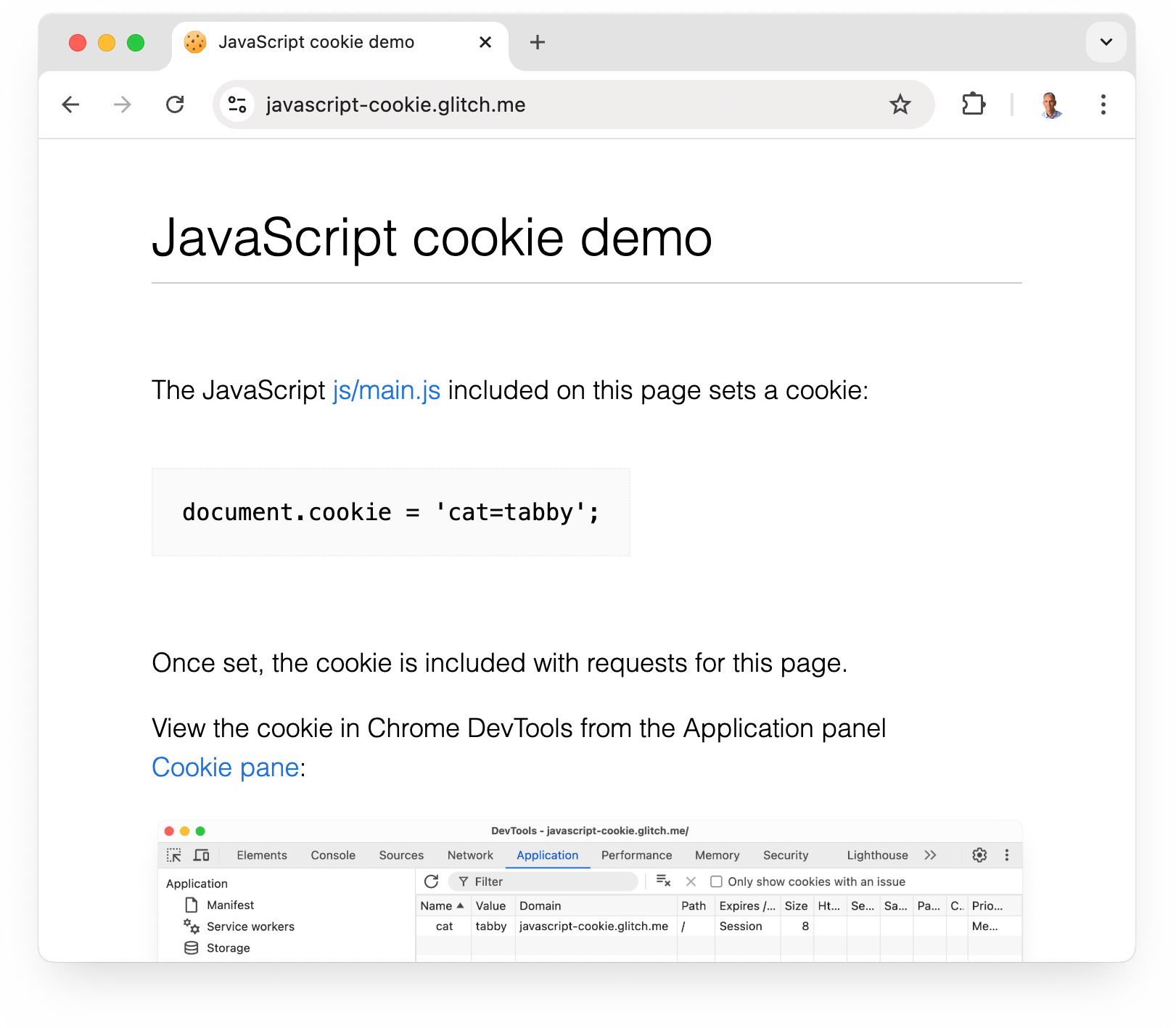The image size is (1176, 1028).
Task: Enable 'Only show cookies with an issue'
Action: point(717,881)
